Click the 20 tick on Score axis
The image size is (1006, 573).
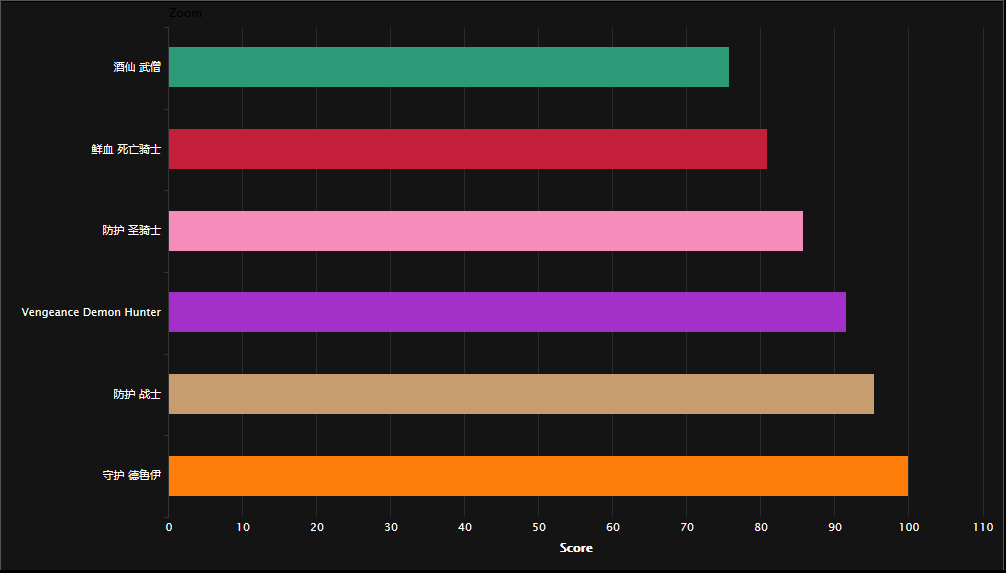[316, 527]
